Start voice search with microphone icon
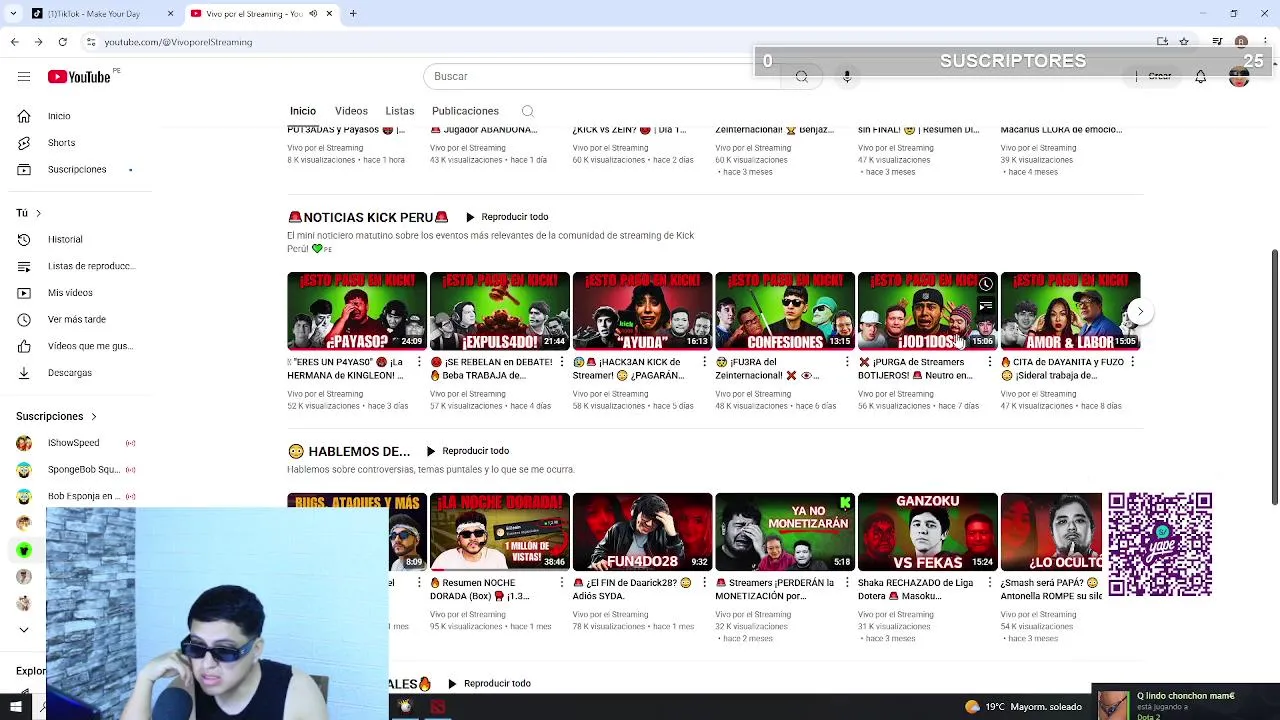 pos(847,77)
